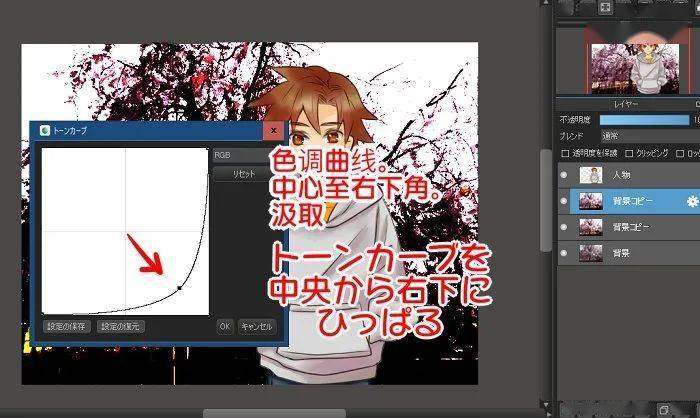The width and height of the screenshot is (700, 418).
Task: Click the navigator preview image
Action: click(x=635, y=68)
